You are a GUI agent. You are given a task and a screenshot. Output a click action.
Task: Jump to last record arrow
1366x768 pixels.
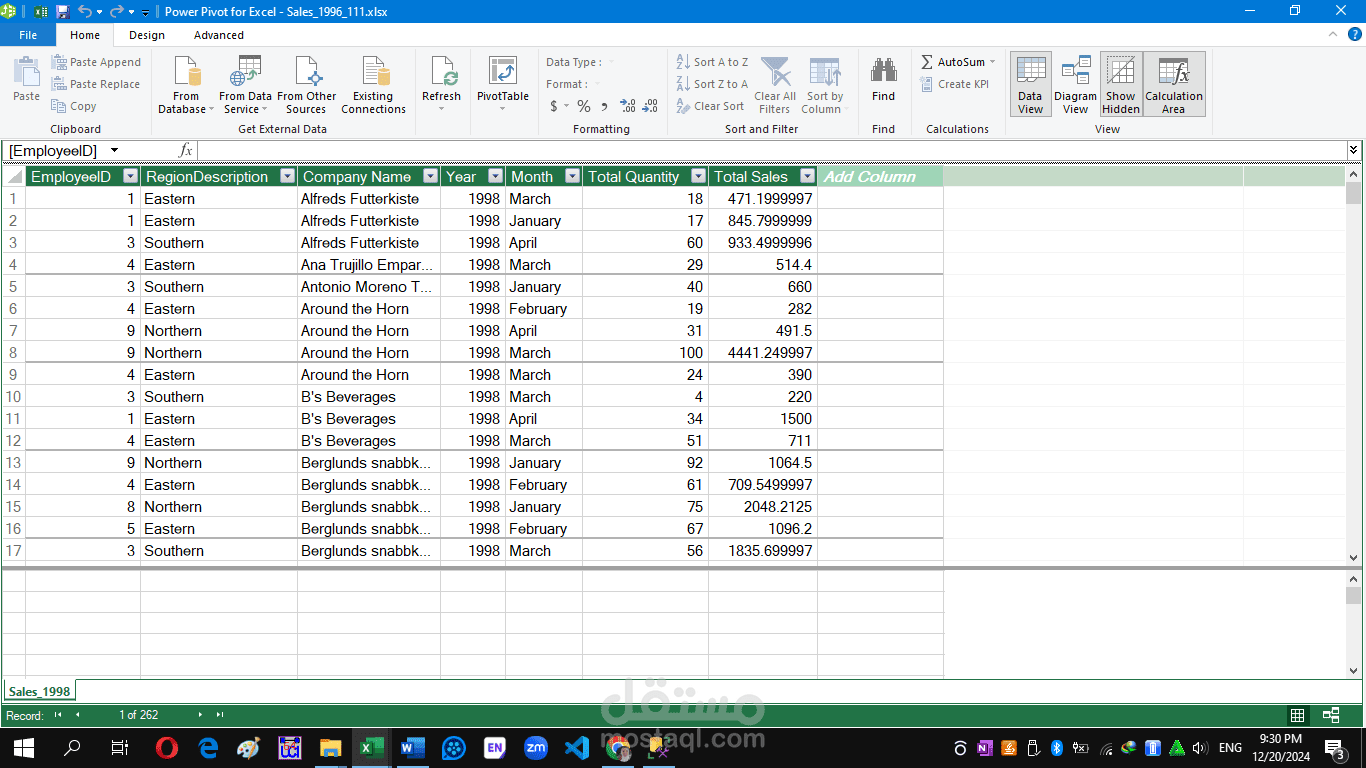[x=220, y=715]
